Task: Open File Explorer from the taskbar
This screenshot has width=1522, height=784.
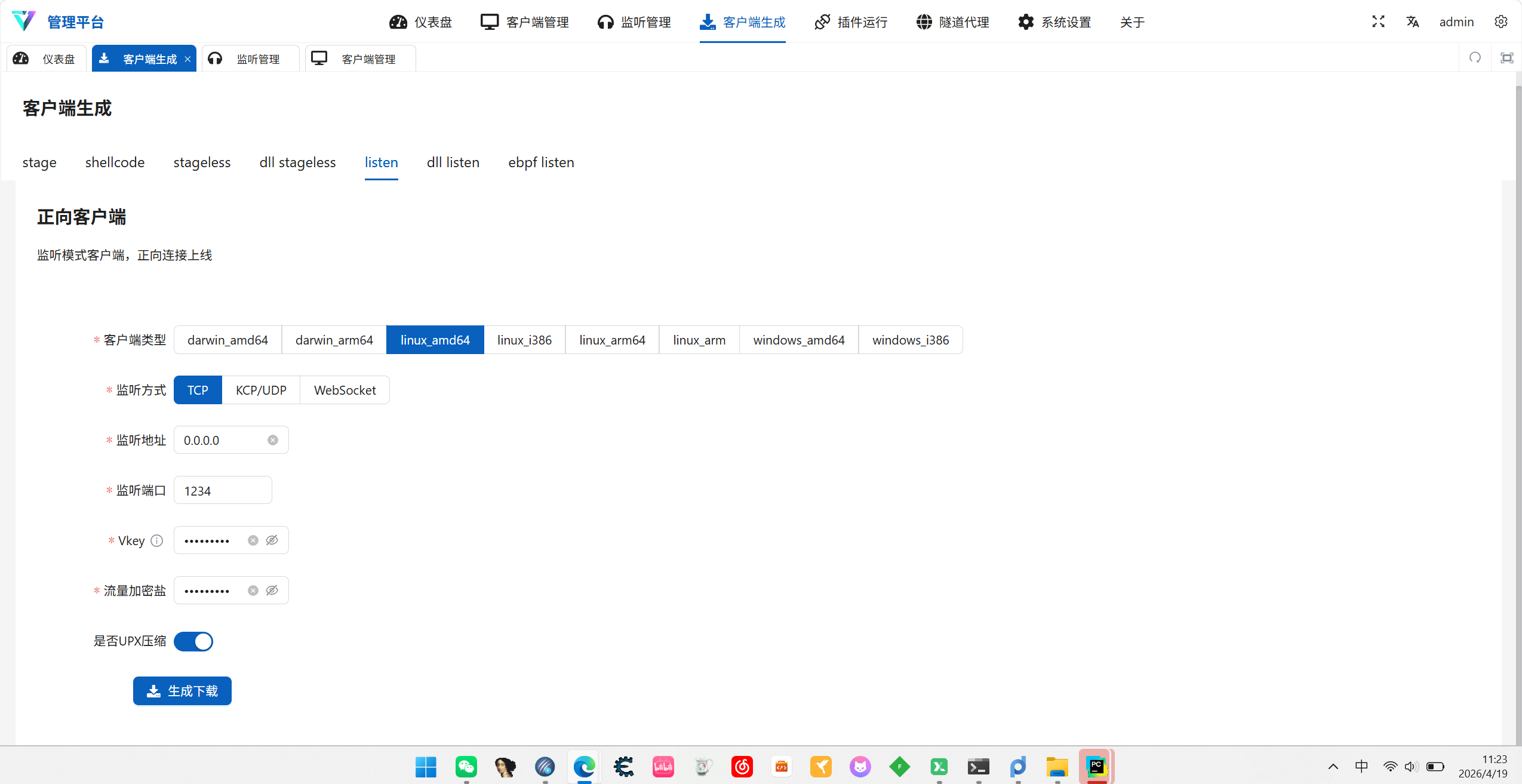Action: coord(1057,767)
